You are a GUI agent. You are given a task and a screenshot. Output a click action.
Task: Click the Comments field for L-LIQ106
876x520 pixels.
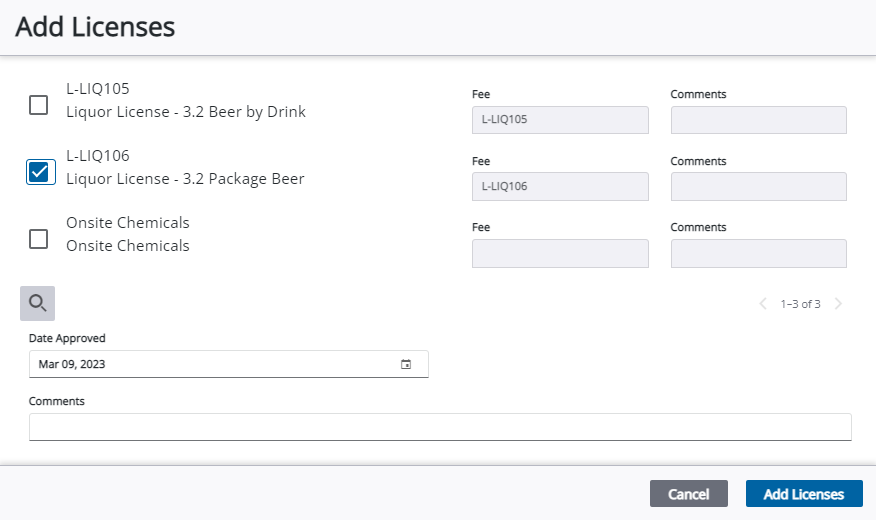coord(759,187)
